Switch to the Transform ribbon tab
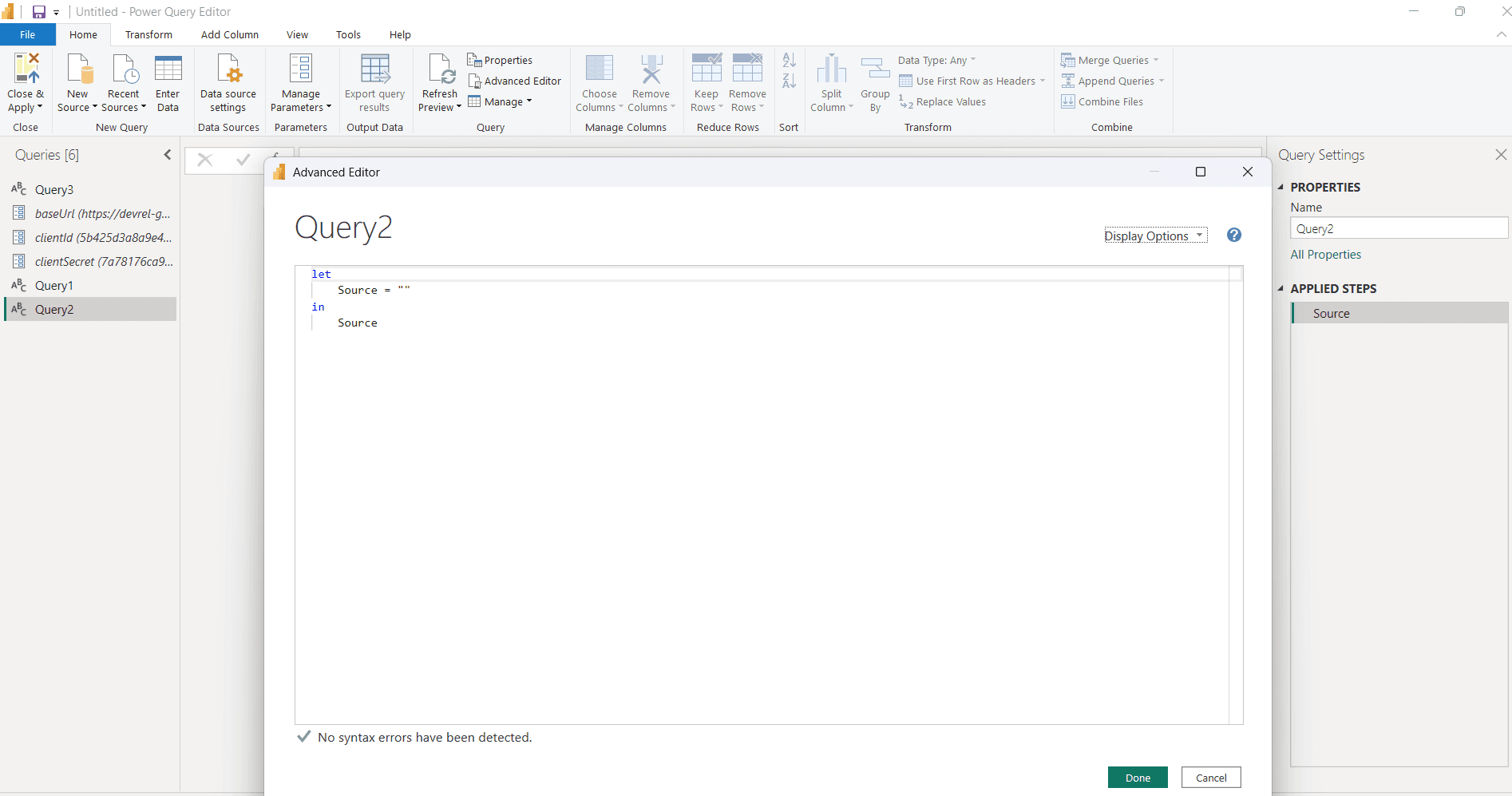This screenshot has height=796, width=1512. click(148, 34)
